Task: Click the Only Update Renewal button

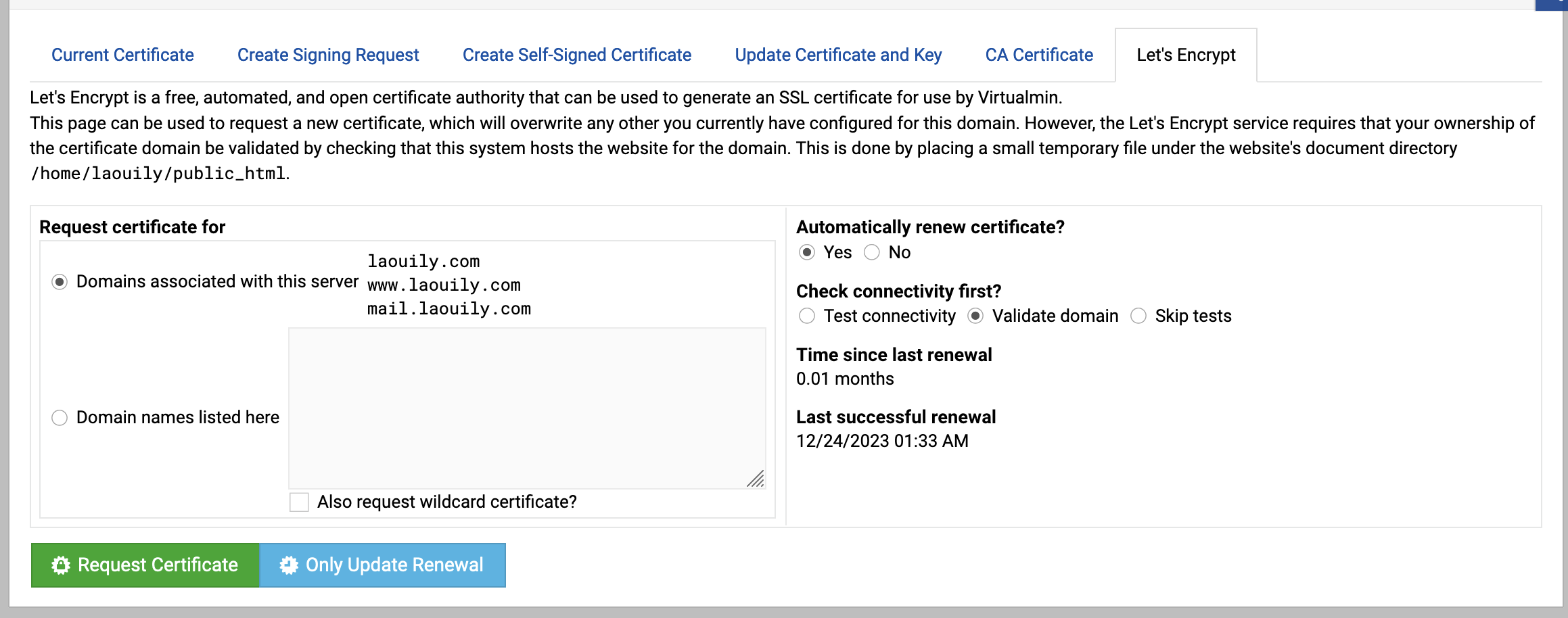Action: (x=383, y=565)
